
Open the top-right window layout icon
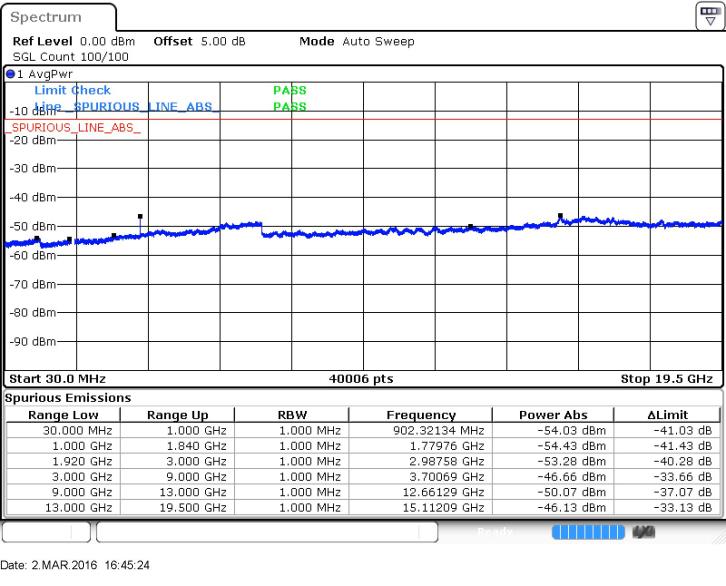pyautogui.click(x=710, y=16)
